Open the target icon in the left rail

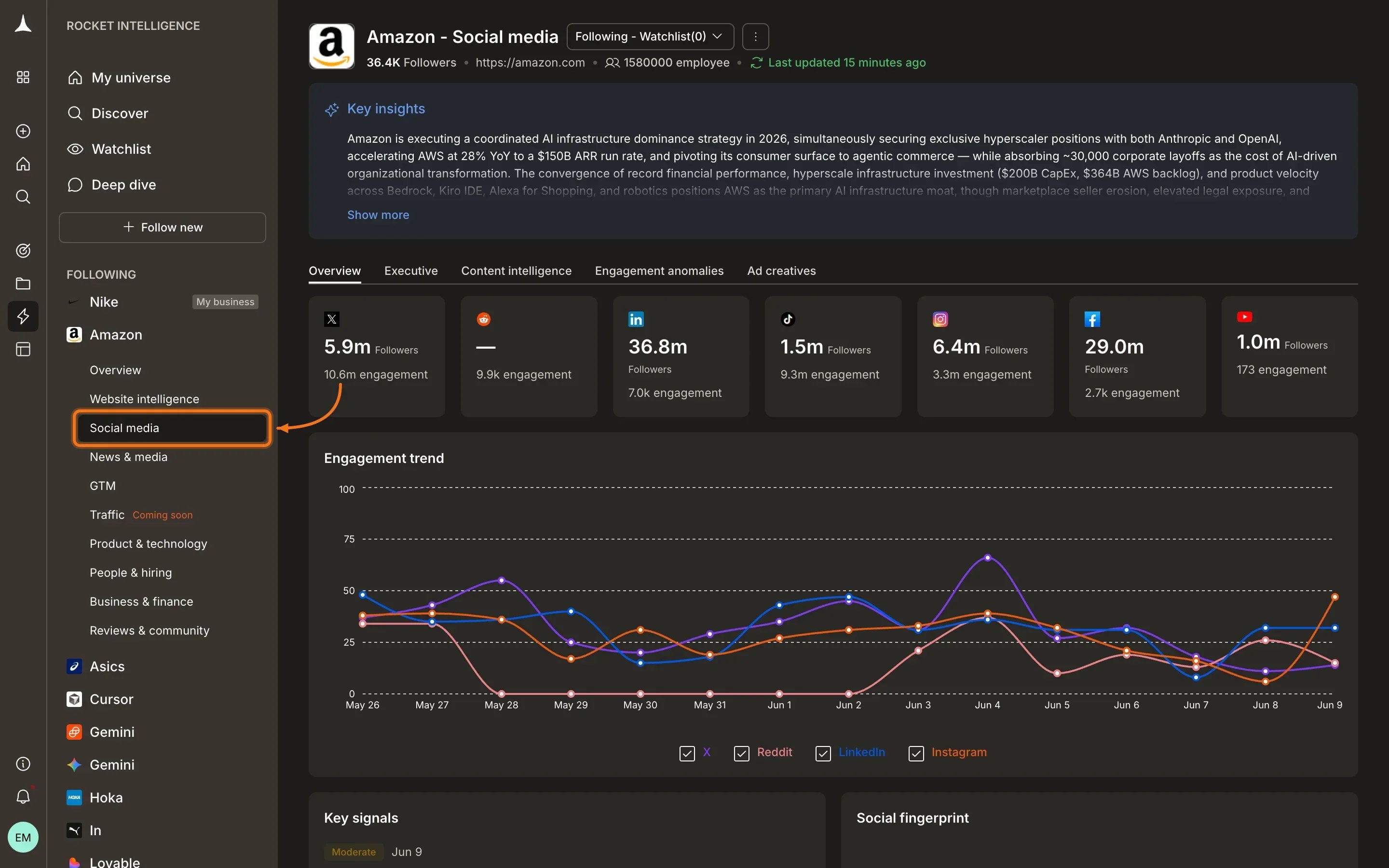tap(23, 250)
